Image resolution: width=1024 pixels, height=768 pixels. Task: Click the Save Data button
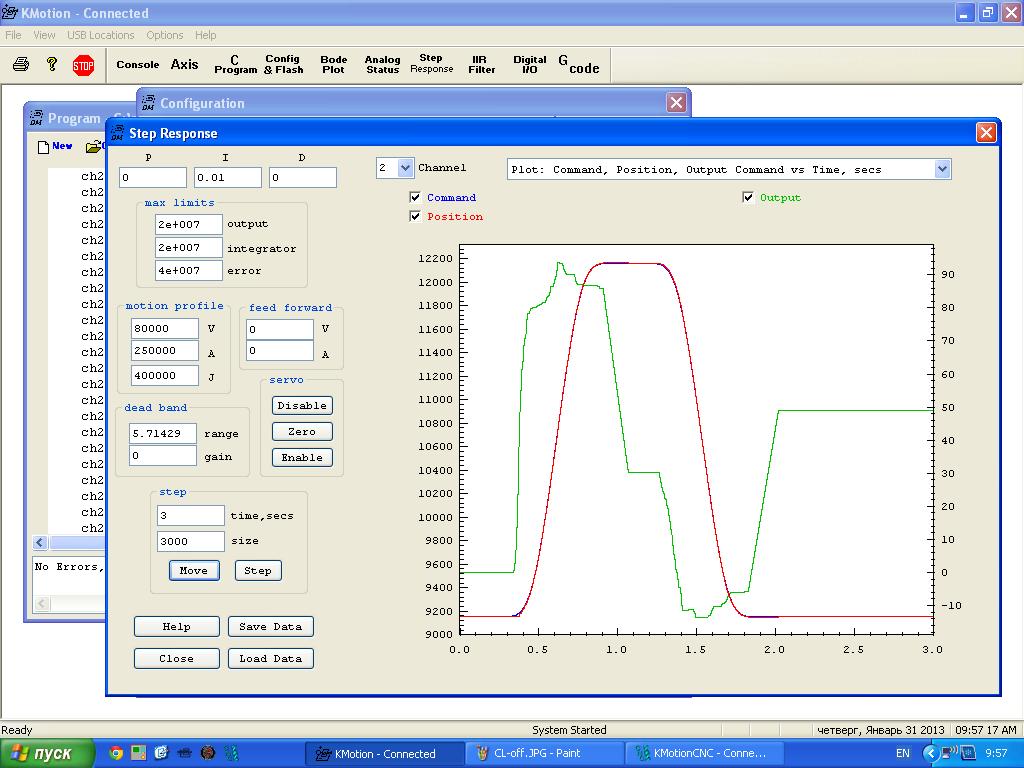click(271, 627)
